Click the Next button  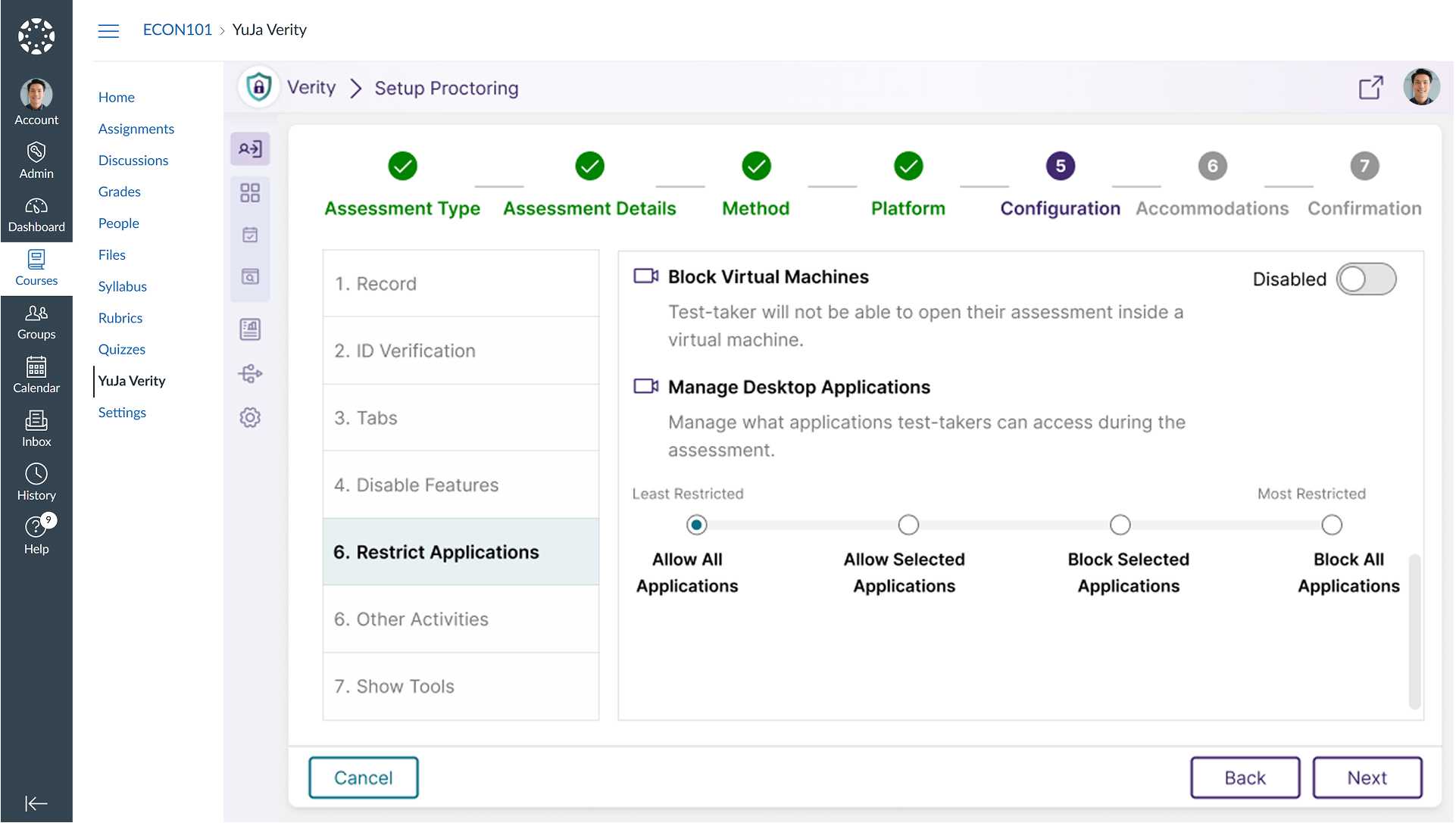1367,778
